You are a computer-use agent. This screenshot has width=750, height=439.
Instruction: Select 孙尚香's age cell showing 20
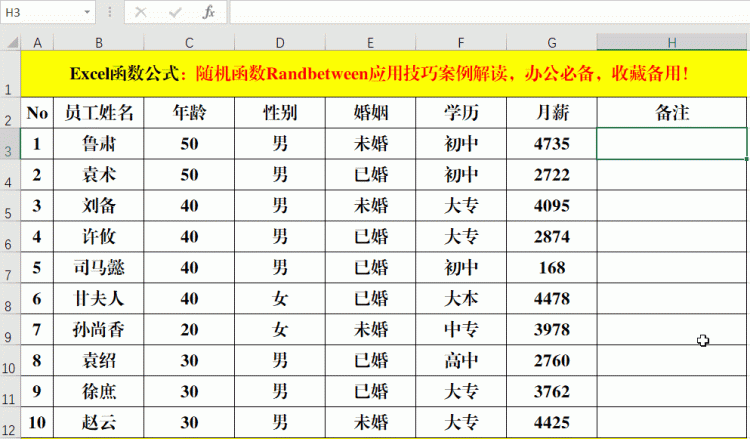coord(189,329)
